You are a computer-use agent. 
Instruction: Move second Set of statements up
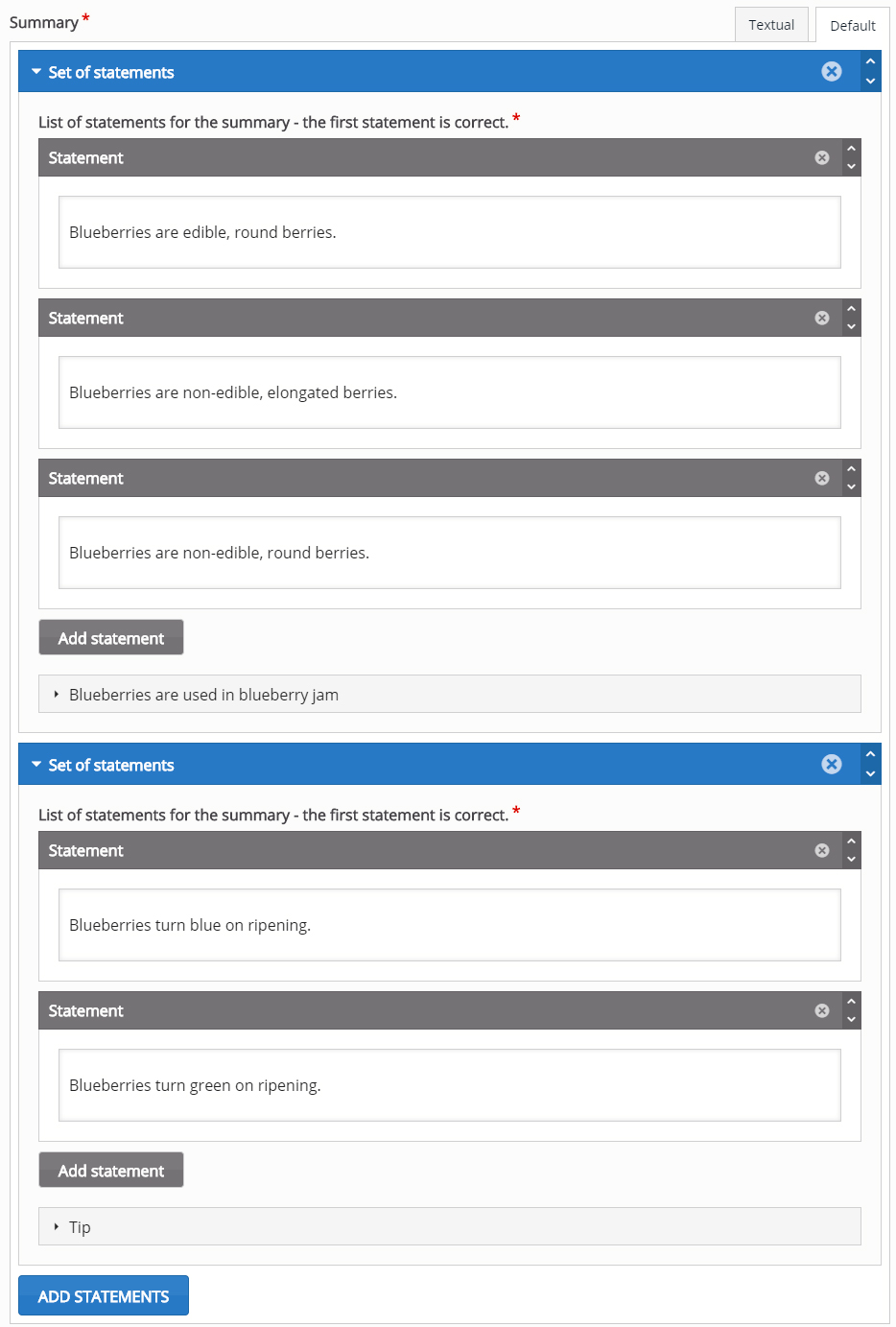(870, 754)
